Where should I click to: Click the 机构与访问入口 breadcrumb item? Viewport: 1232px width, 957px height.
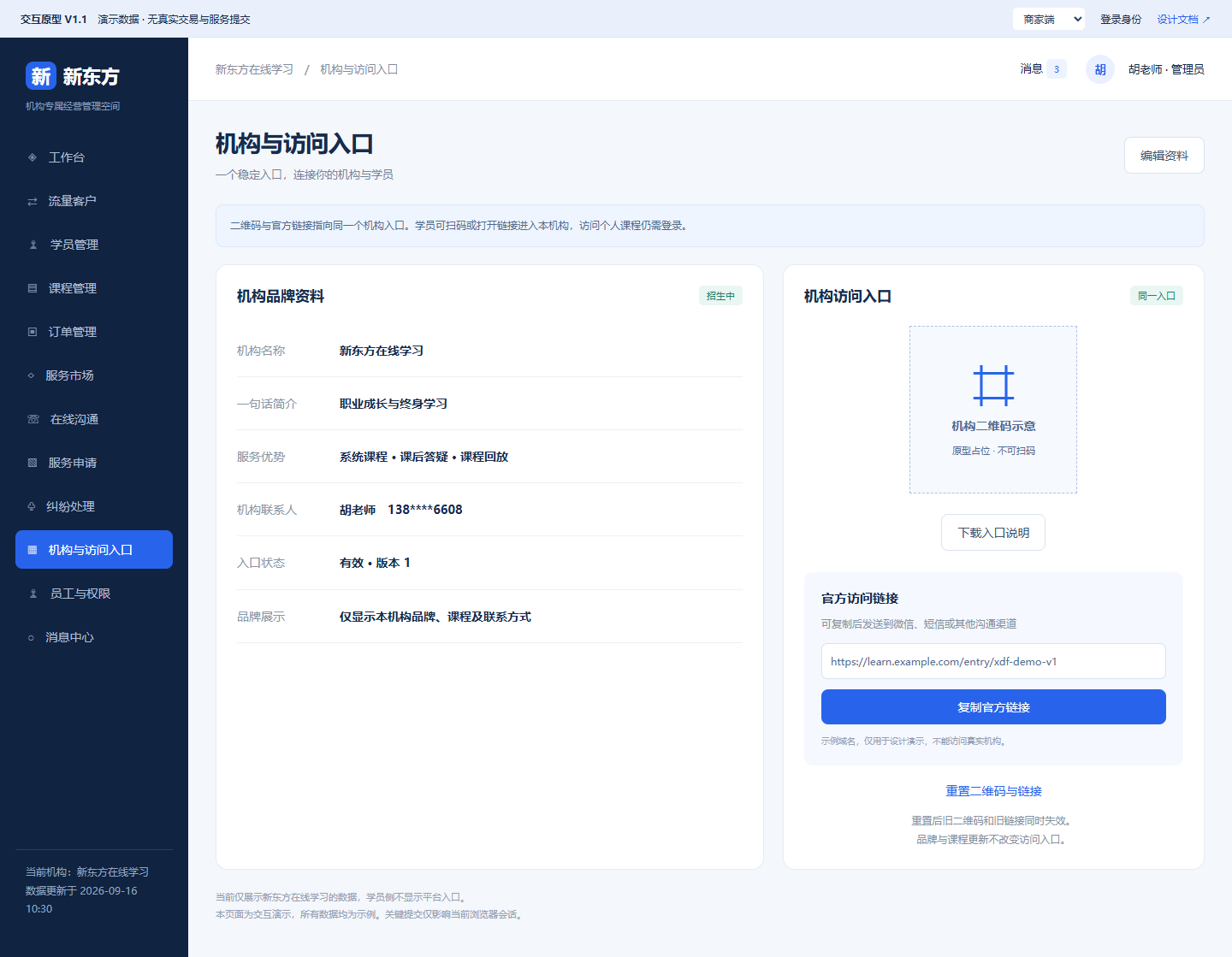coord(359,69)
